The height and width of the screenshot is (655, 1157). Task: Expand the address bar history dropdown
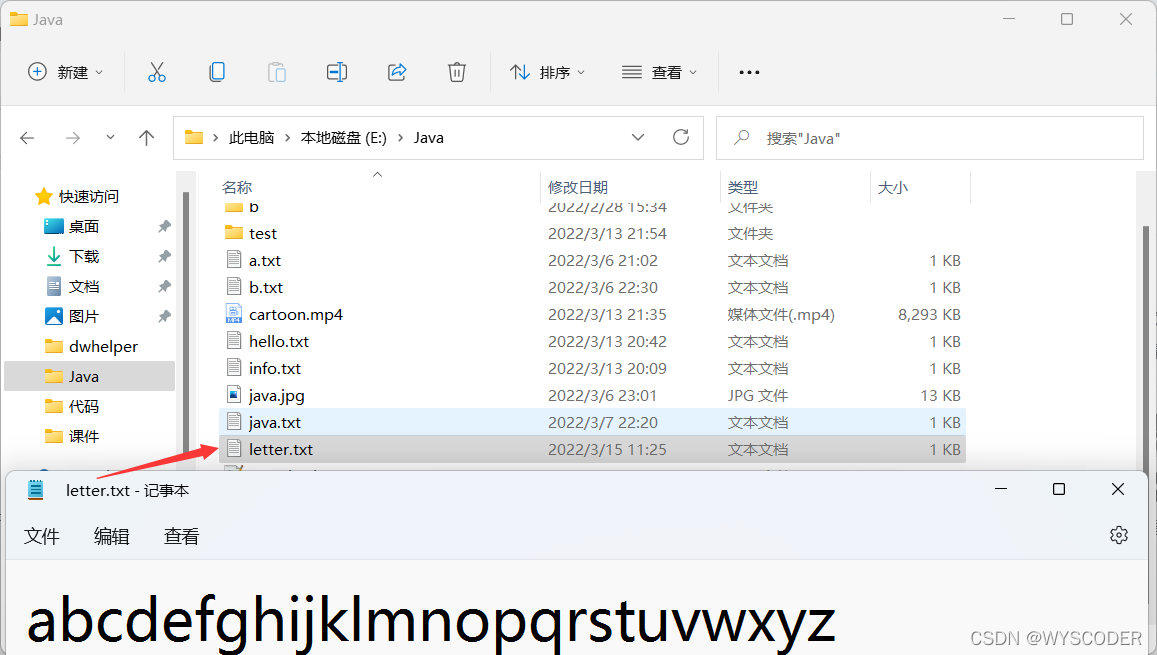(x=638, y=137)
